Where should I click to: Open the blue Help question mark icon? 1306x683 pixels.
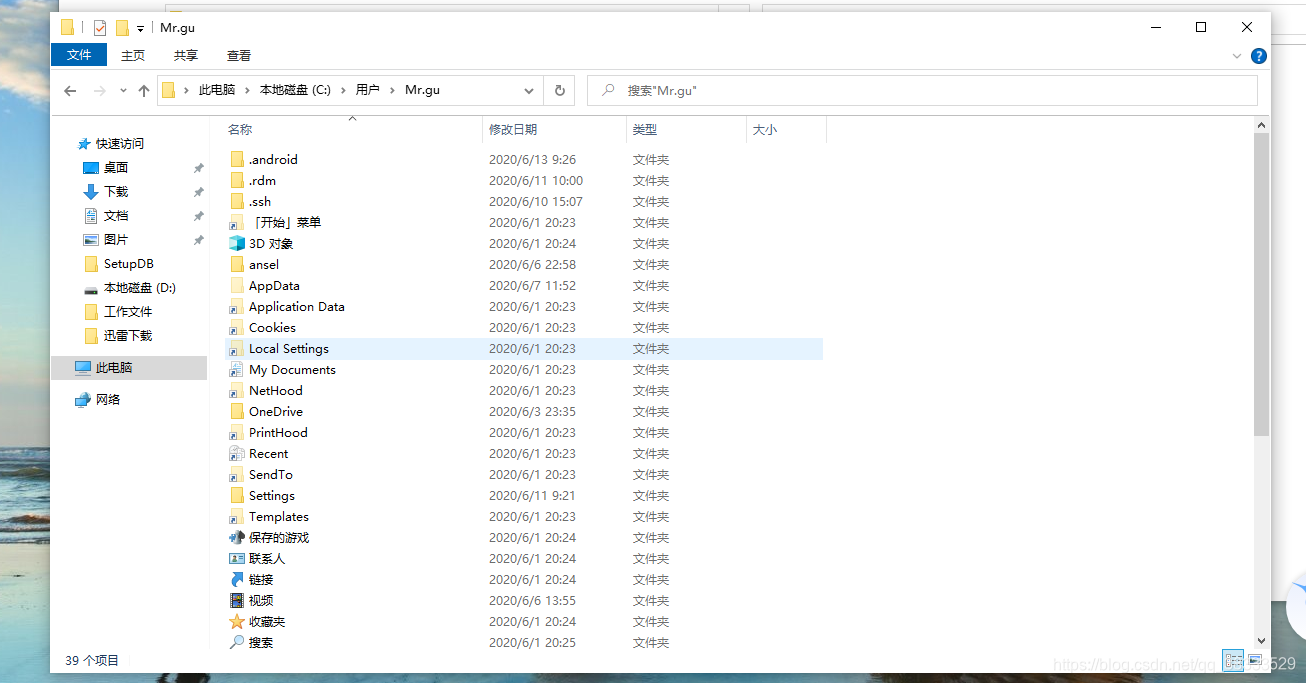point(1259,56)
